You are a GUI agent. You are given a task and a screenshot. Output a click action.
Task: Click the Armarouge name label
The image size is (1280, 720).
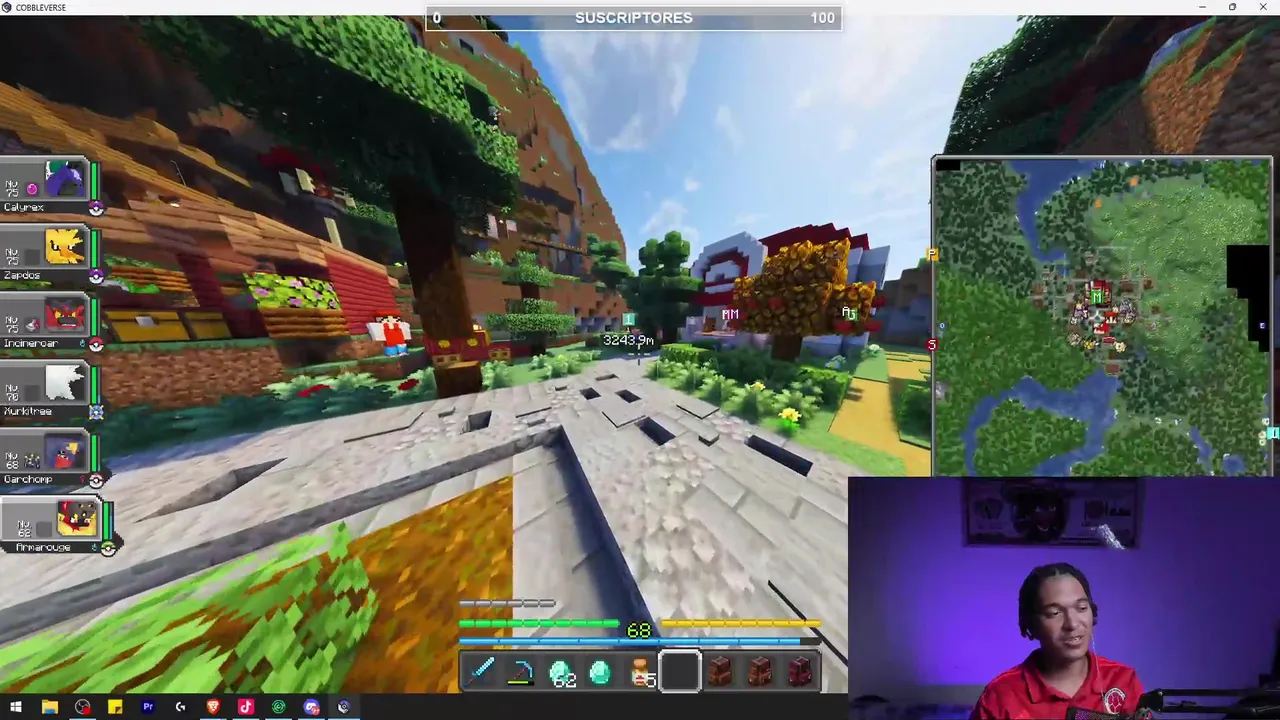point(43,548)
